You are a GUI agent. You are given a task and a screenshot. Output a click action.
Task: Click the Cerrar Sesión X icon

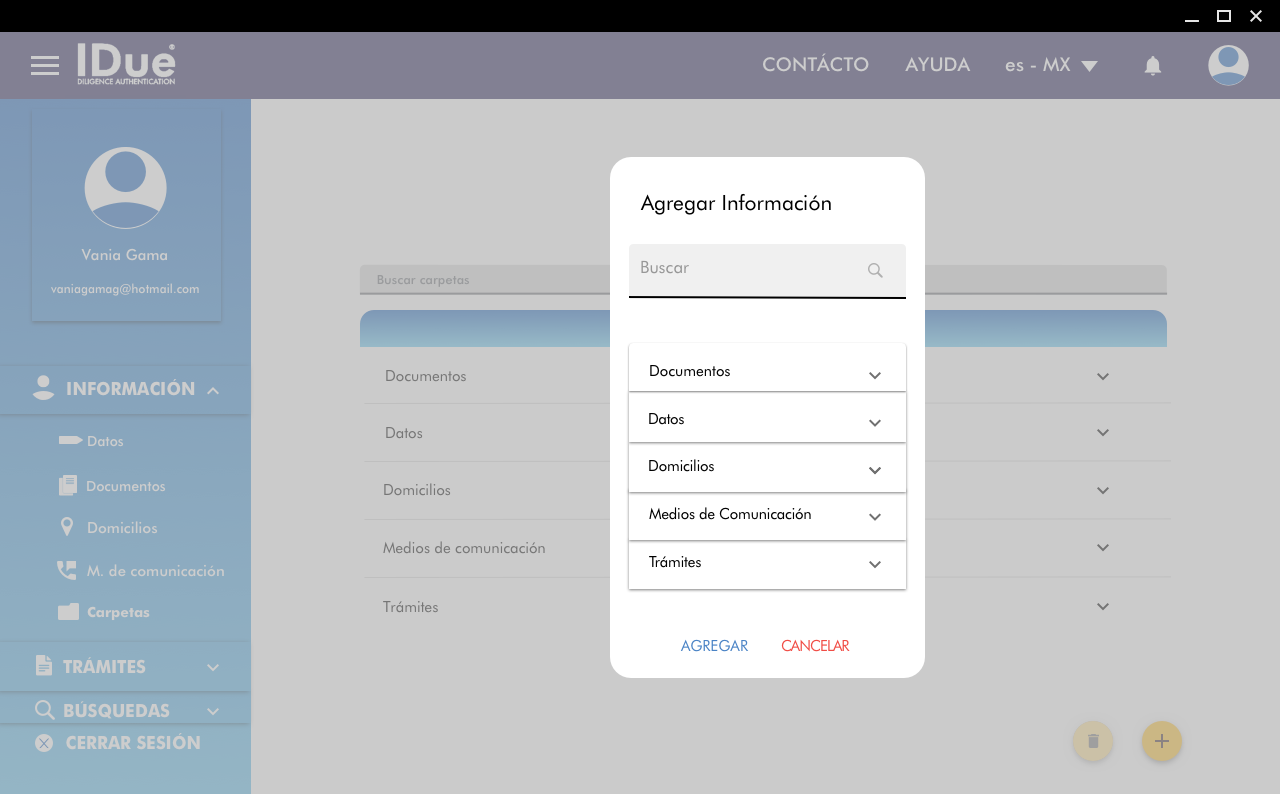pos(44,743)
